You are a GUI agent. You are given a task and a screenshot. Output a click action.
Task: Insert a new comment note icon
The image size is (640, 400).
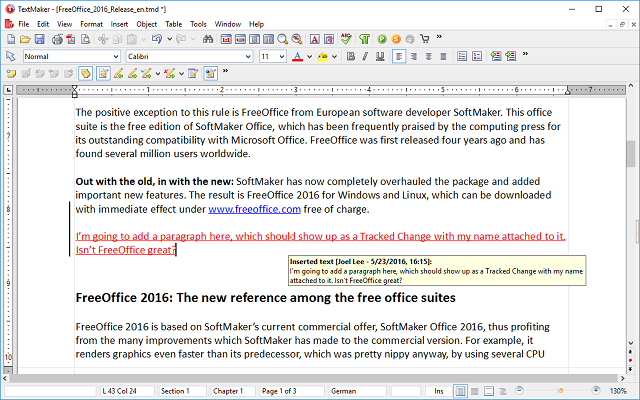(11, 73)
